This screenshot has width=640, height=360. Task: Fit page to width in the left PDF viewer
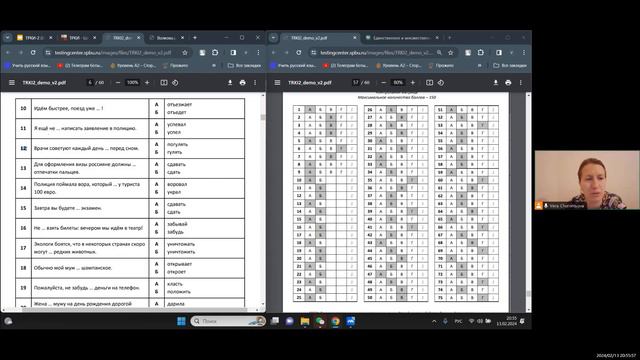[x=164, y=82]
